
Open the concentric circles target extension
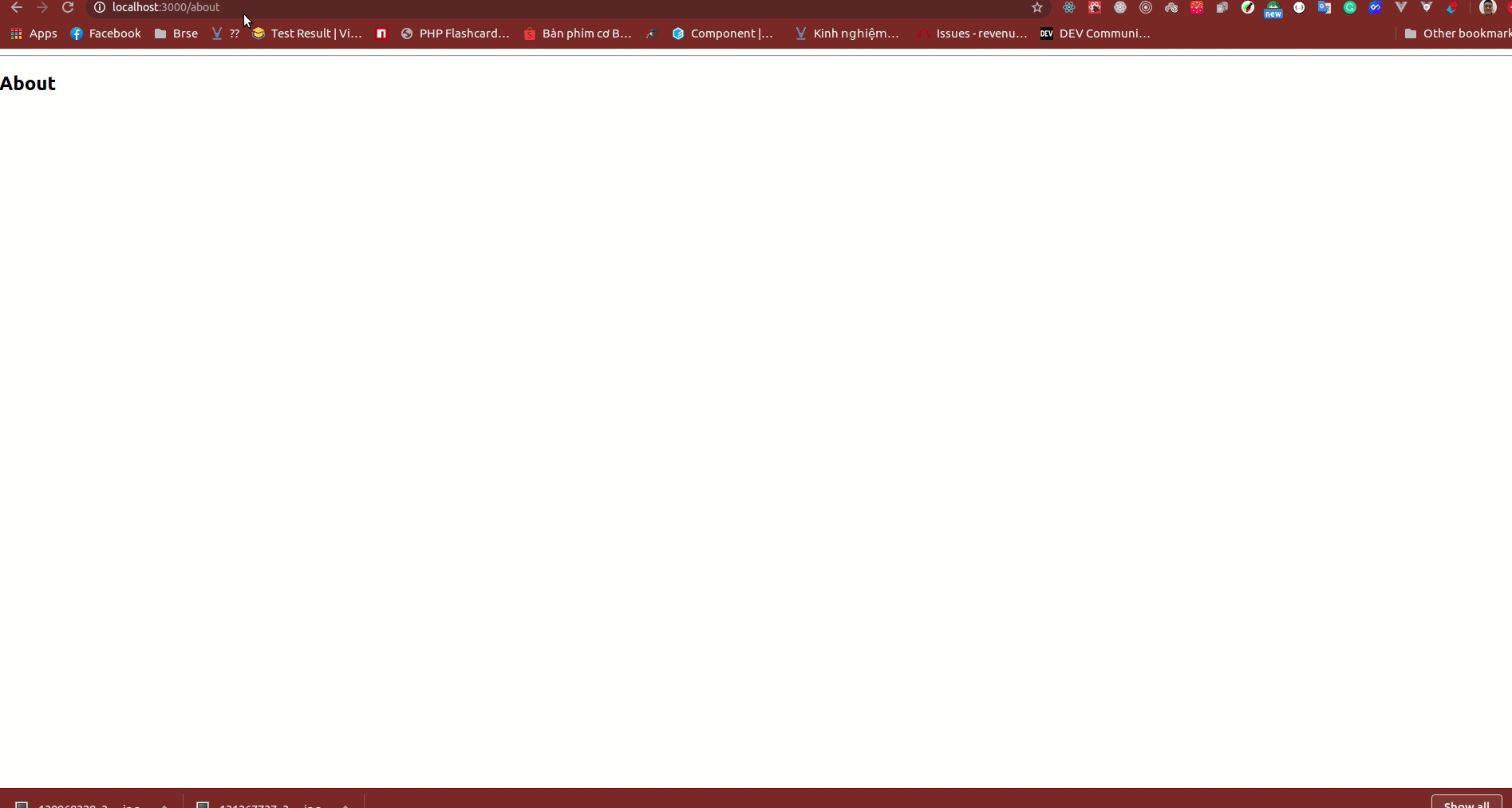point(1146,7)
